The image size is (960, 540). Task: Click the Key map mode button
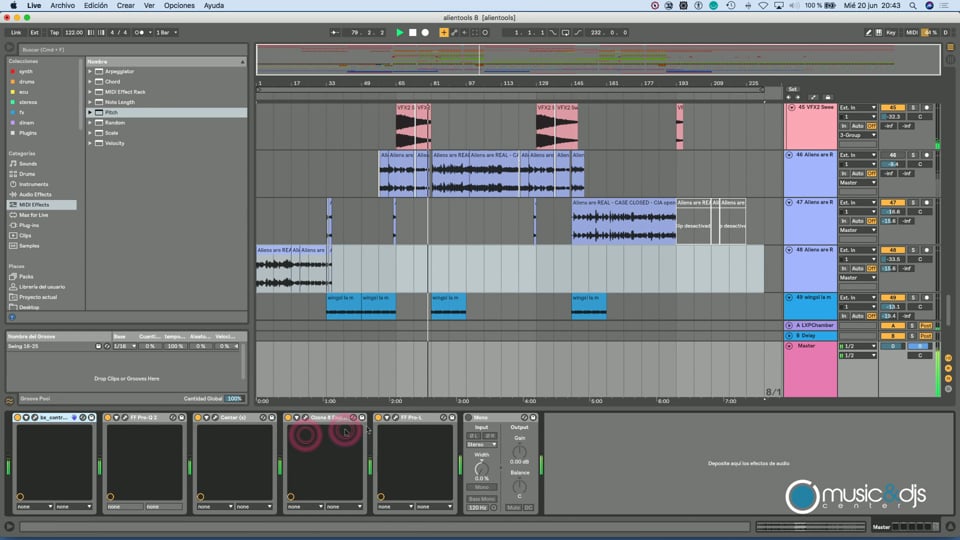click(x=891, y=32)
